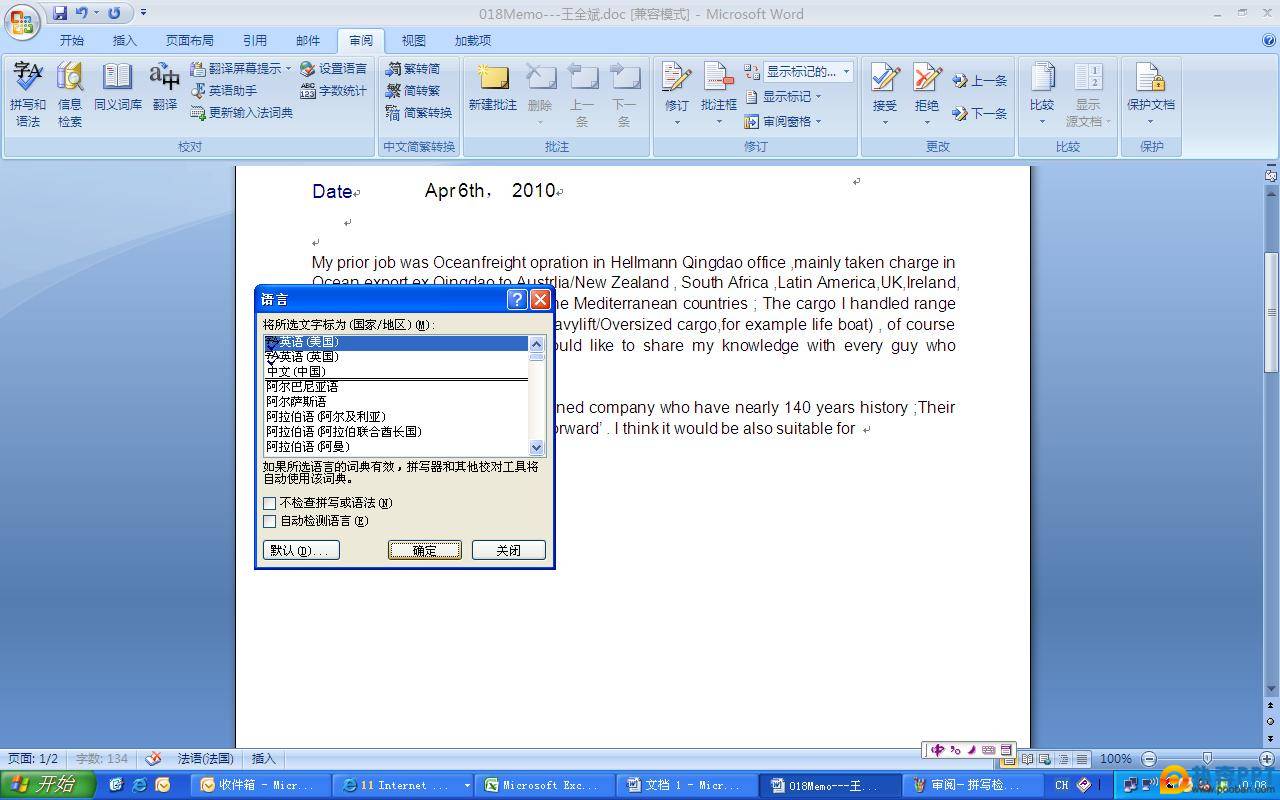The width and height of the screenshot is (1280, 800).
Task: Click 设置语言 in ribbon
Action: tap(333, 69)
